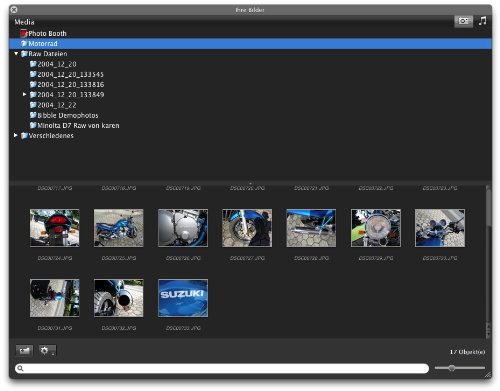The width and height of the screenshot is (500, 391).
Task: Switch to the music note tab
Action: 482,21
